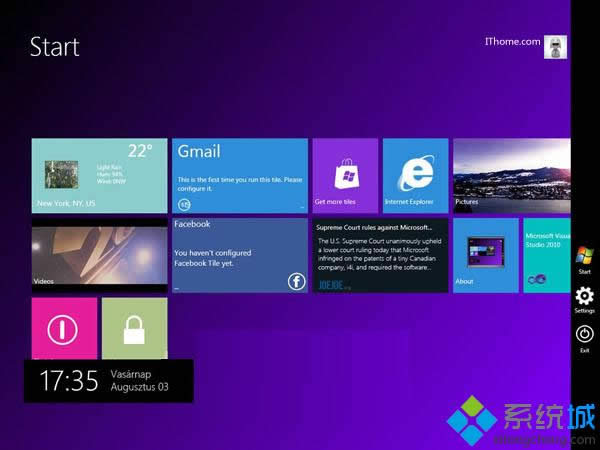Open the Facebook tile
This screenshot has width=600, height=450.
(x=240, y=256)
